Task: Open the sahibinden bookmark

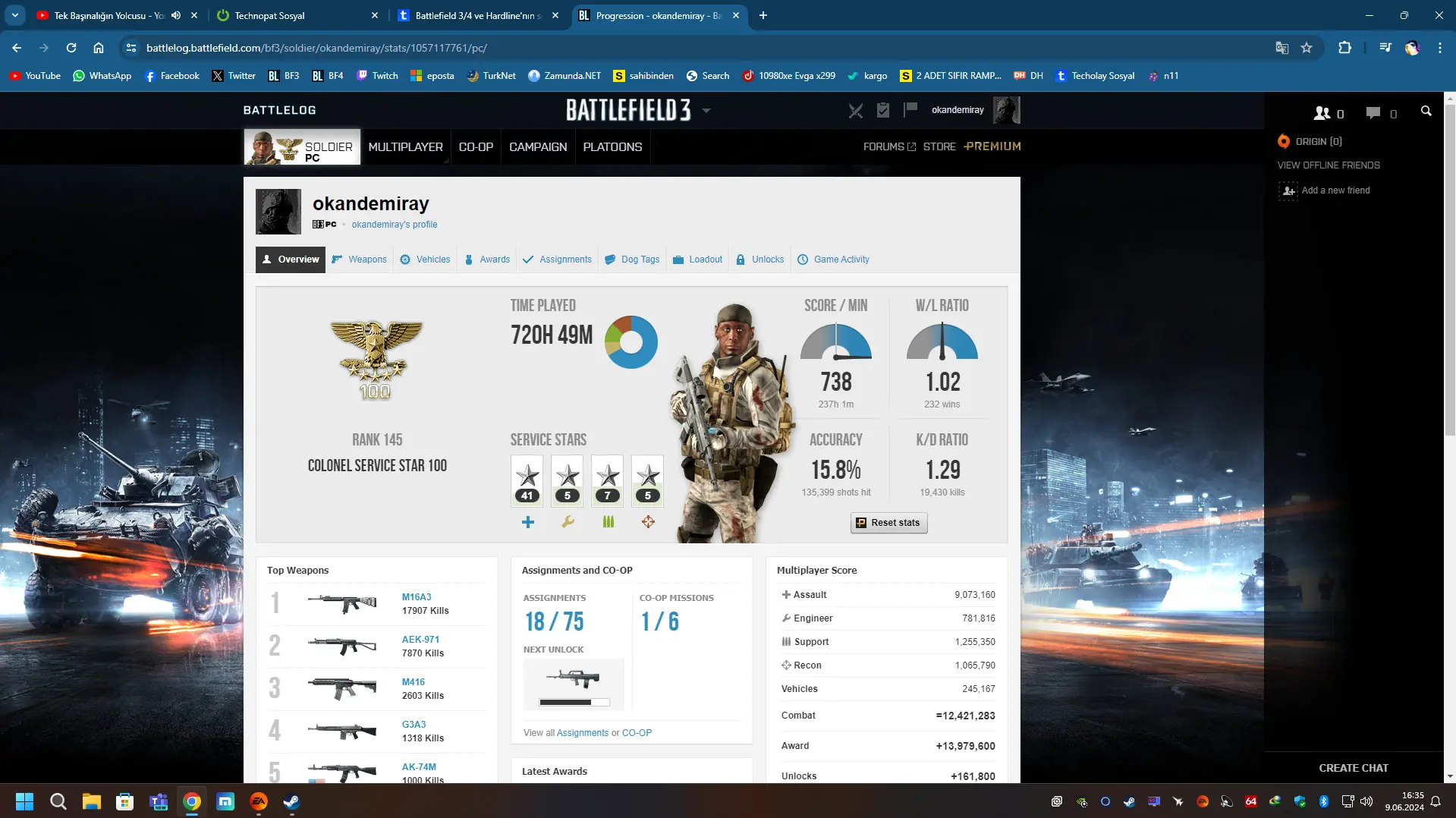Action: pos(643,76)
